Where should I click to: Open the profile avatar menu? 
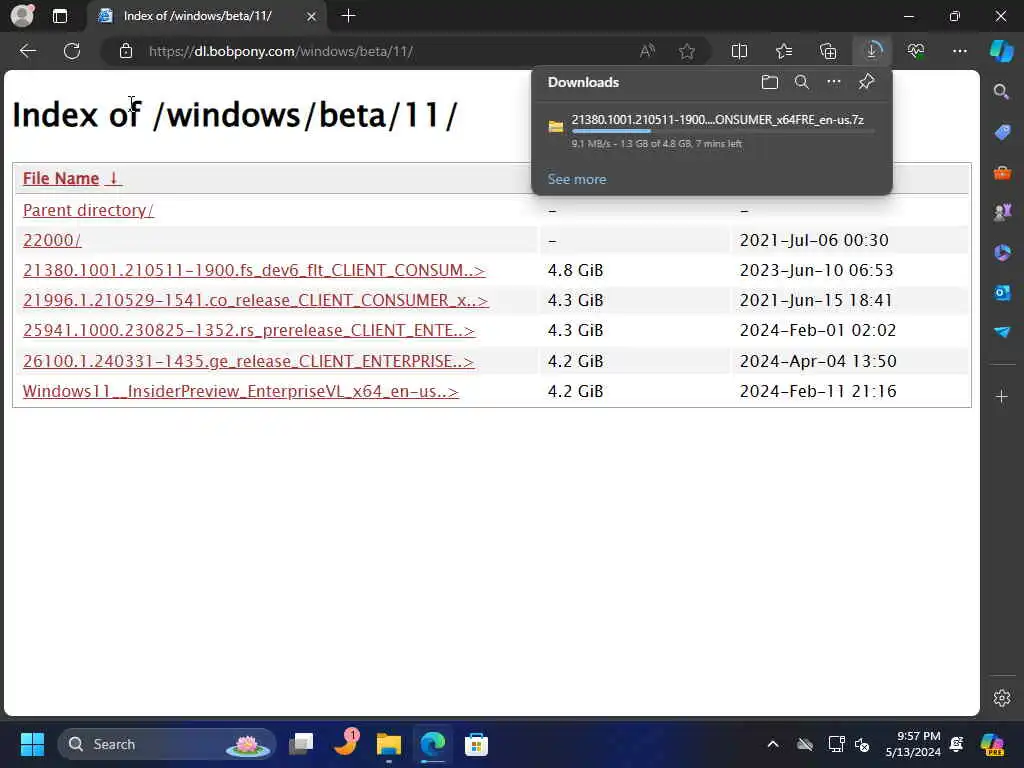(22, 16)
